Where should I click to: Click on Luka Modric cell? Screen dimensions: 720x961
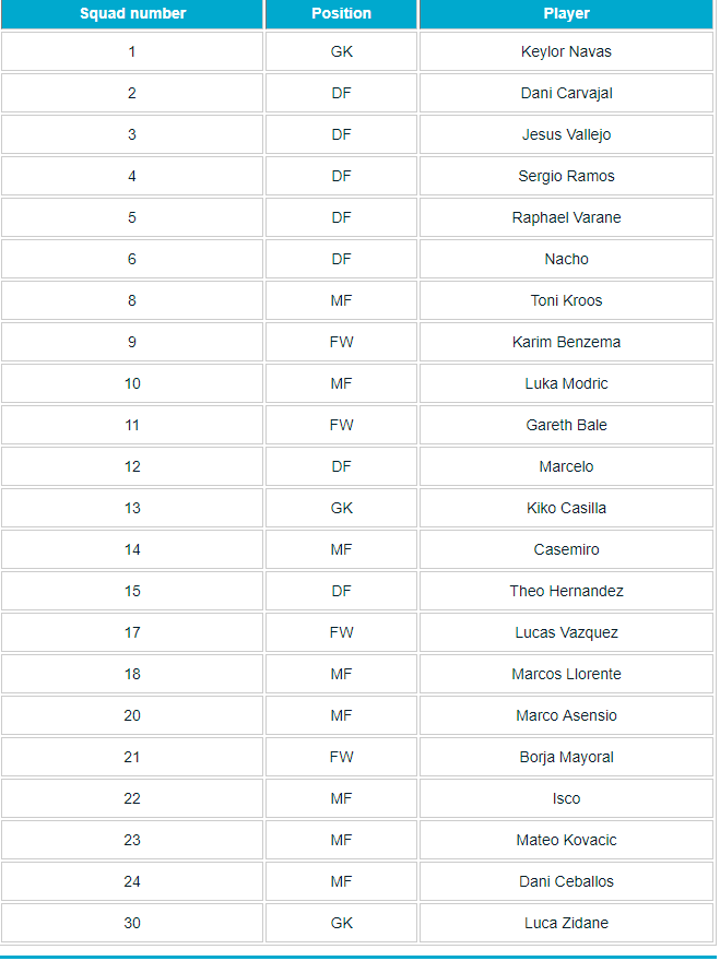(x=566, y=384)
